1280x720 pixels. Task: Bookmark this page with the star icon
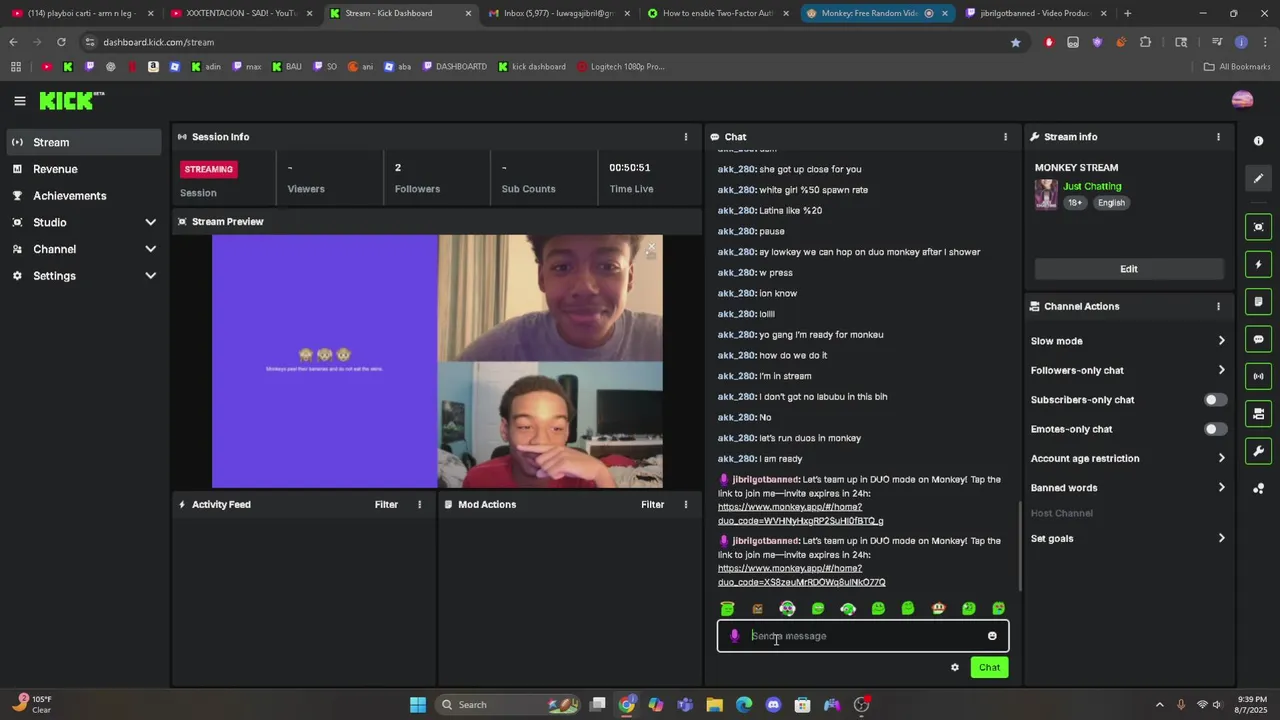click(1016, 42)
